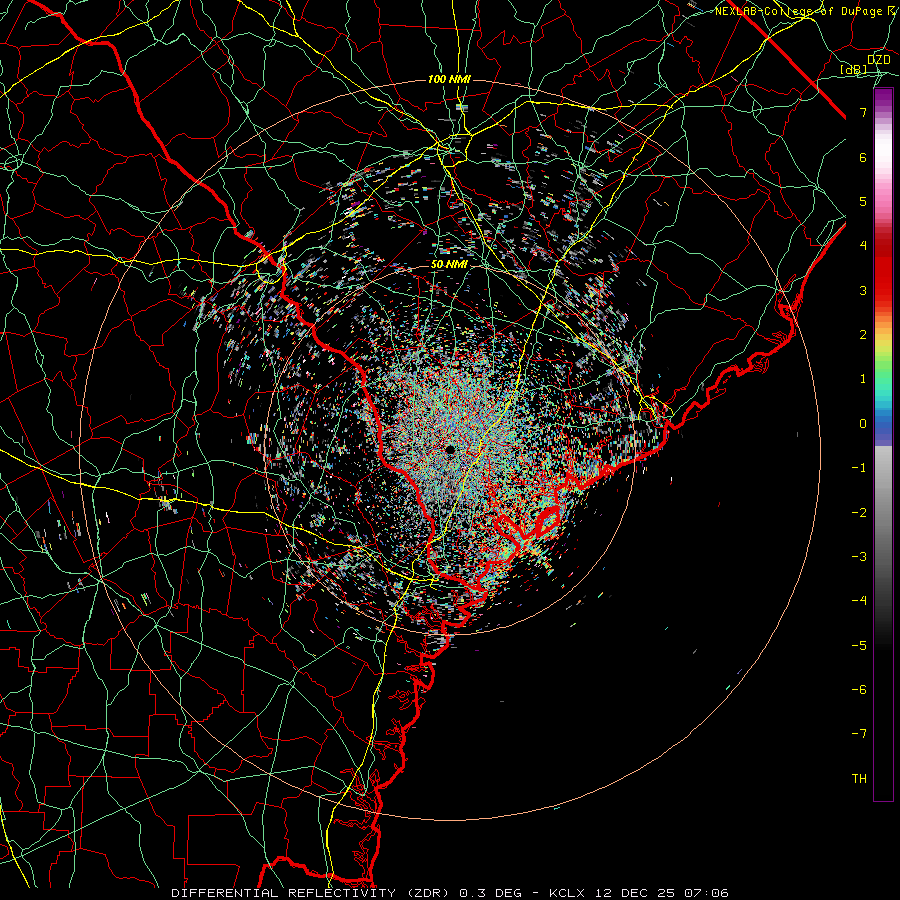
Task: Click the "DZD" label above the color scale
Action: (879, 59)
